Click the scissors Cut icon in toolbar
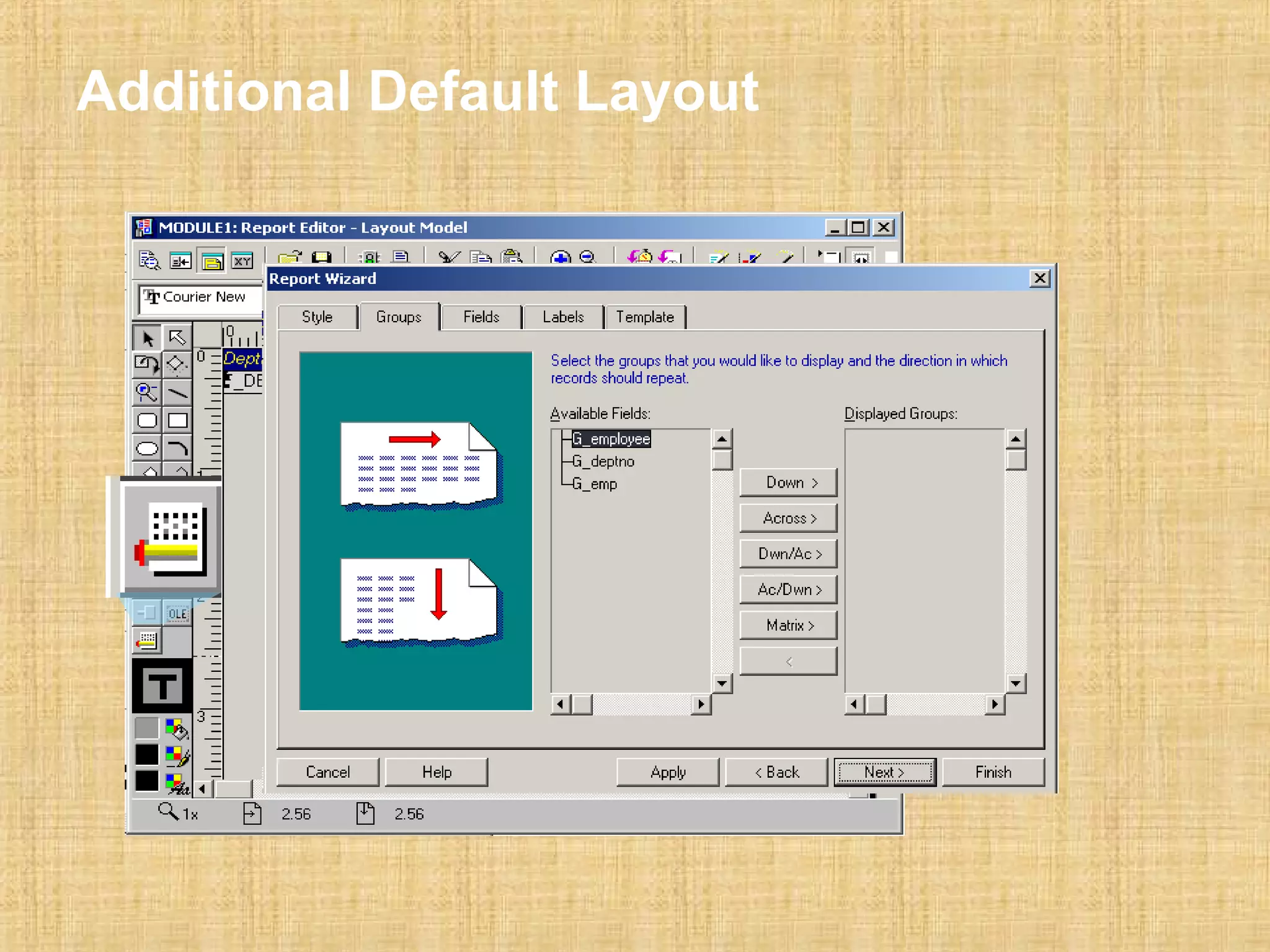The height and width of the screenshot is (952, 1270). [x=448, y=257]
